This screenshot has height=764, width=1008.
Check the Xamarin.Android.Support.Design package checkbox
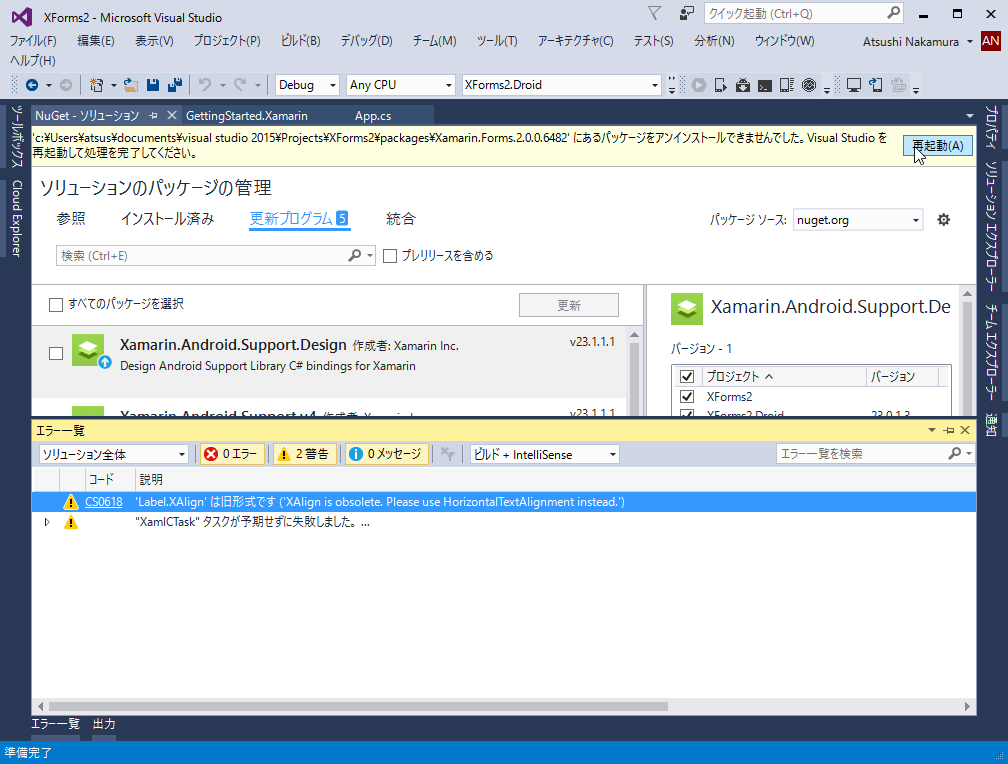tap(56, 354)
